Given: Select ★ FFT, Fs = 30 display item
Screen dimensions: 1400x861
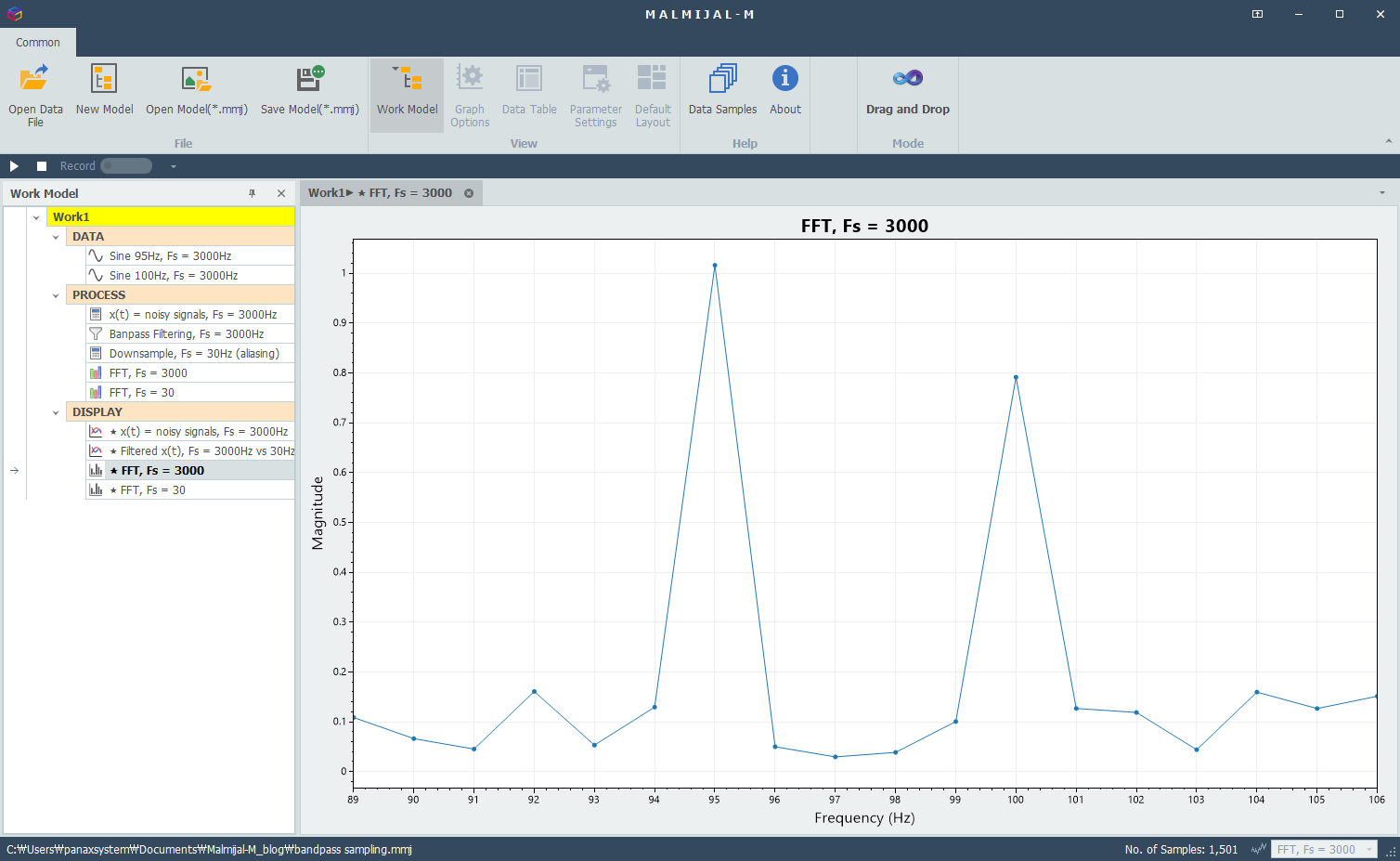Looking at the screenshot, I should (190, 489).
